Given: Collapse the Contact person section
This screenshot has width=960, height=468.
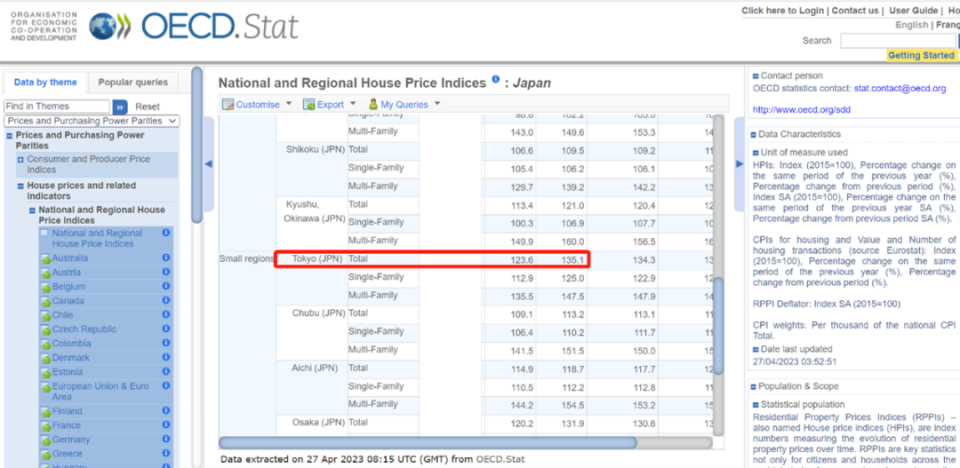Looking at the screenshot, I should [756, 76].
